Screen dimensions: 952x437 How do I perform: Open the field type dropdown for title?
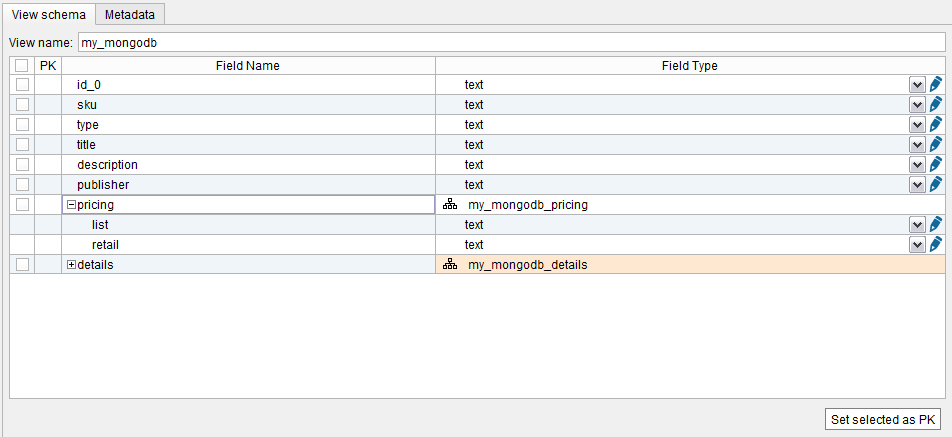[x=917, y=145]
